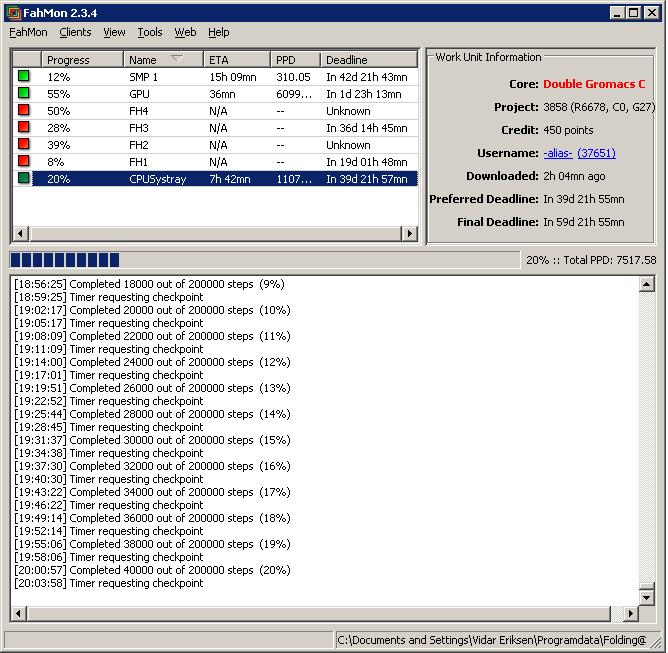Maximize the FahMon window
Screen dimensions: 668x653
click(x=633, y=13)
